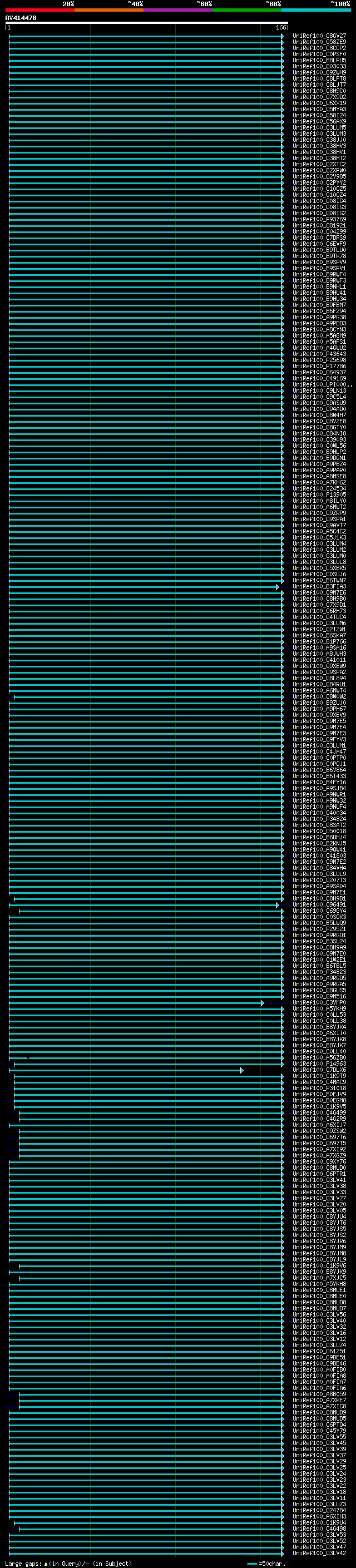The height and width of the screenshot is (1568, 356).
Task: Open hit UniRef100_Q8GV27
Action: [319, 36]
